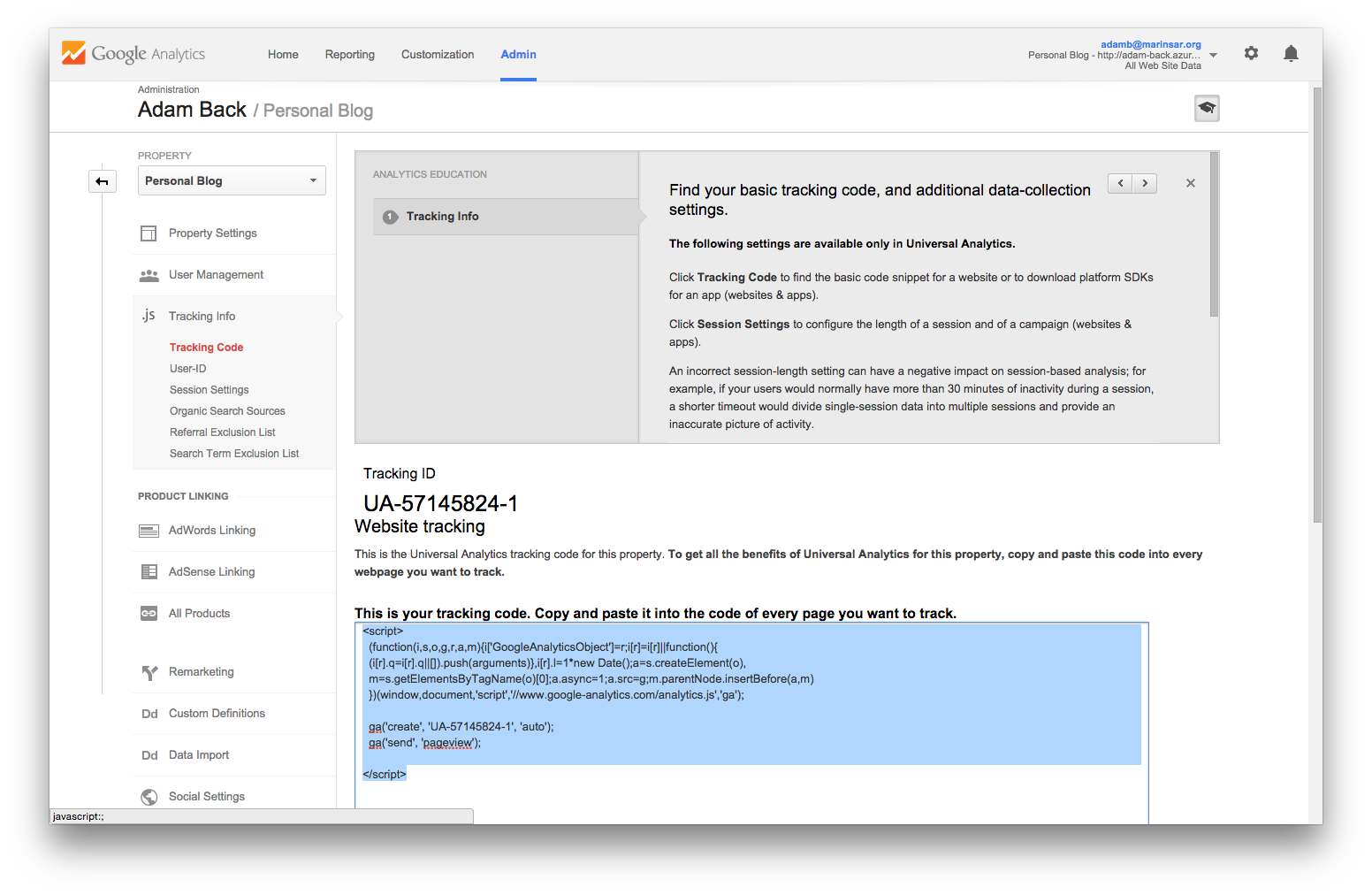Open the settings gear icon
The image size is (1372, 895).
(x=1251, y=53)
